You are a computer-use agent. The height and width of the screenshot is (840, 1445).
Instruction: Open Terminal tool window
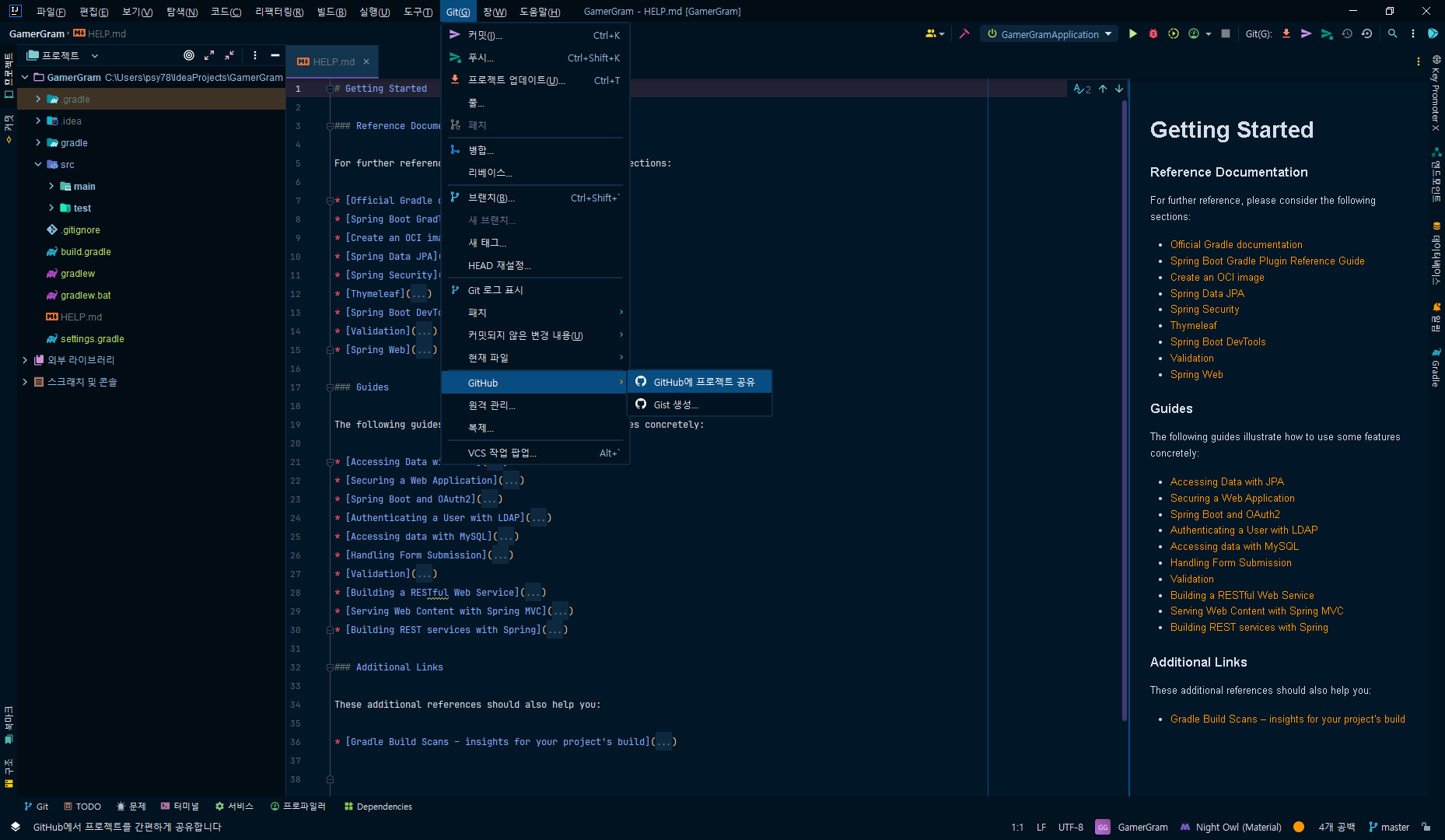[x=180, y=807]
